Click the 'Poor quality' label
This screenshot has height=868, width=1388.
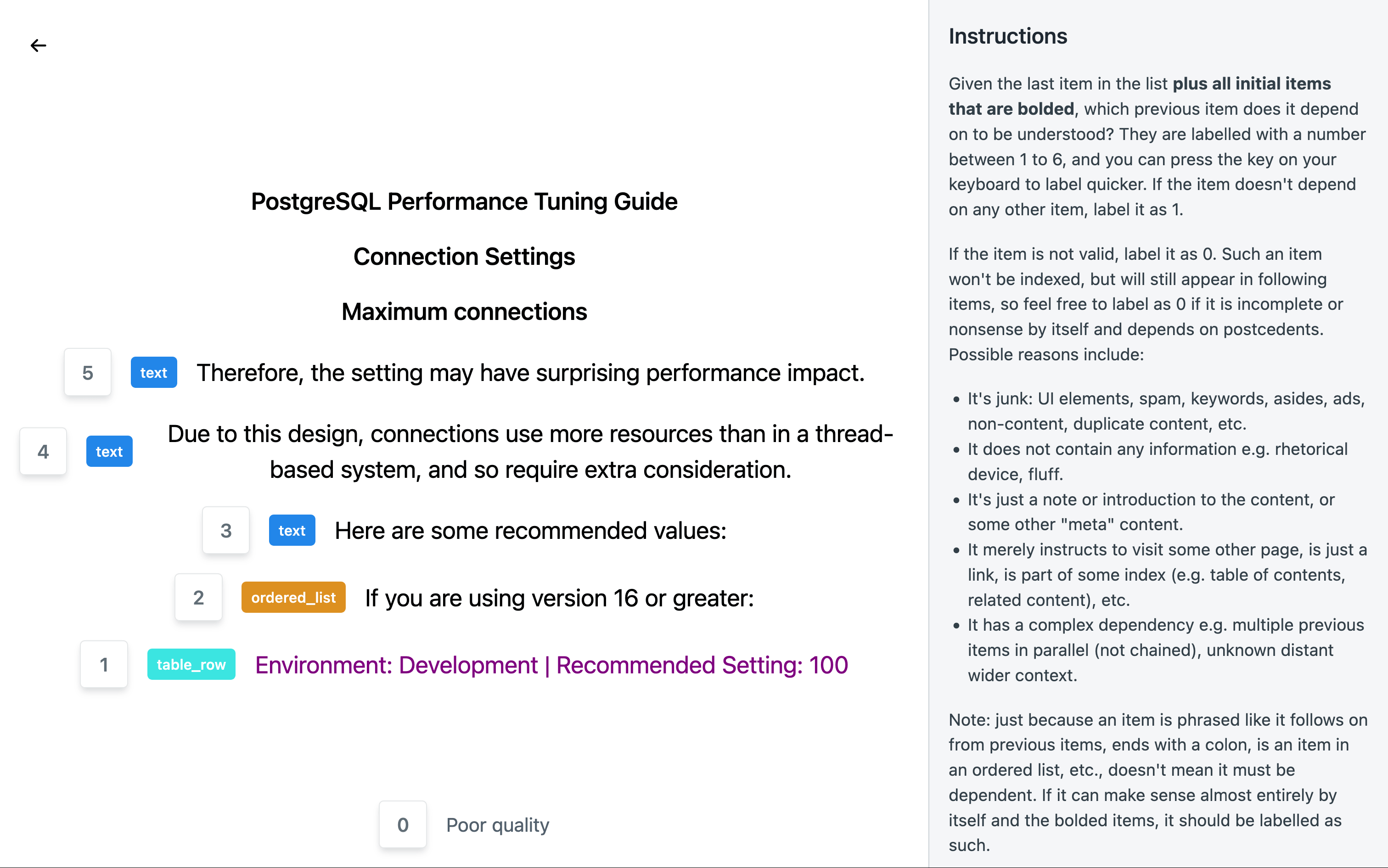pos(498,824)
